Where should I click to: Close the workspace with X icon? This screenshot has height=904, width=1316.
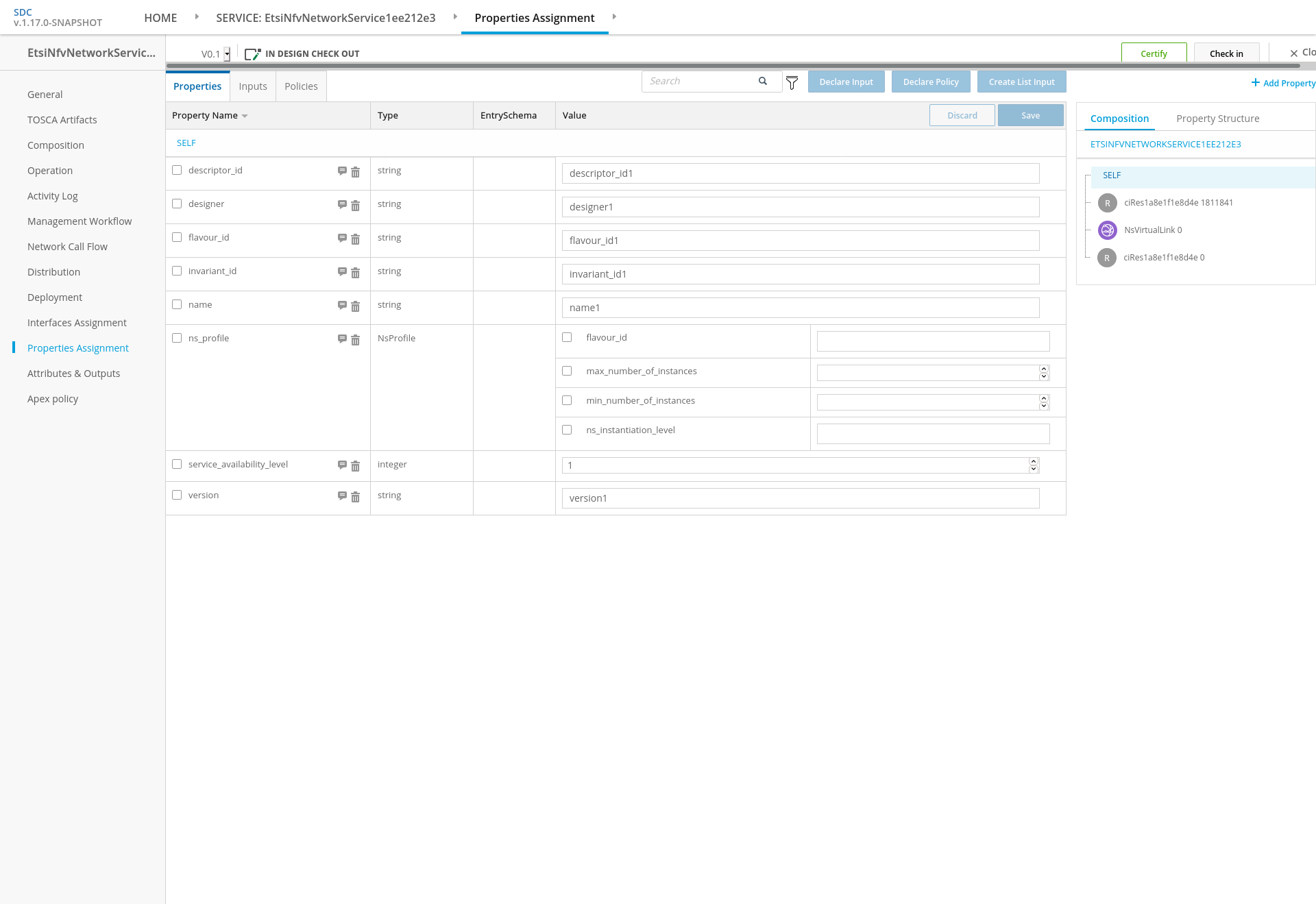(1294, 53)
